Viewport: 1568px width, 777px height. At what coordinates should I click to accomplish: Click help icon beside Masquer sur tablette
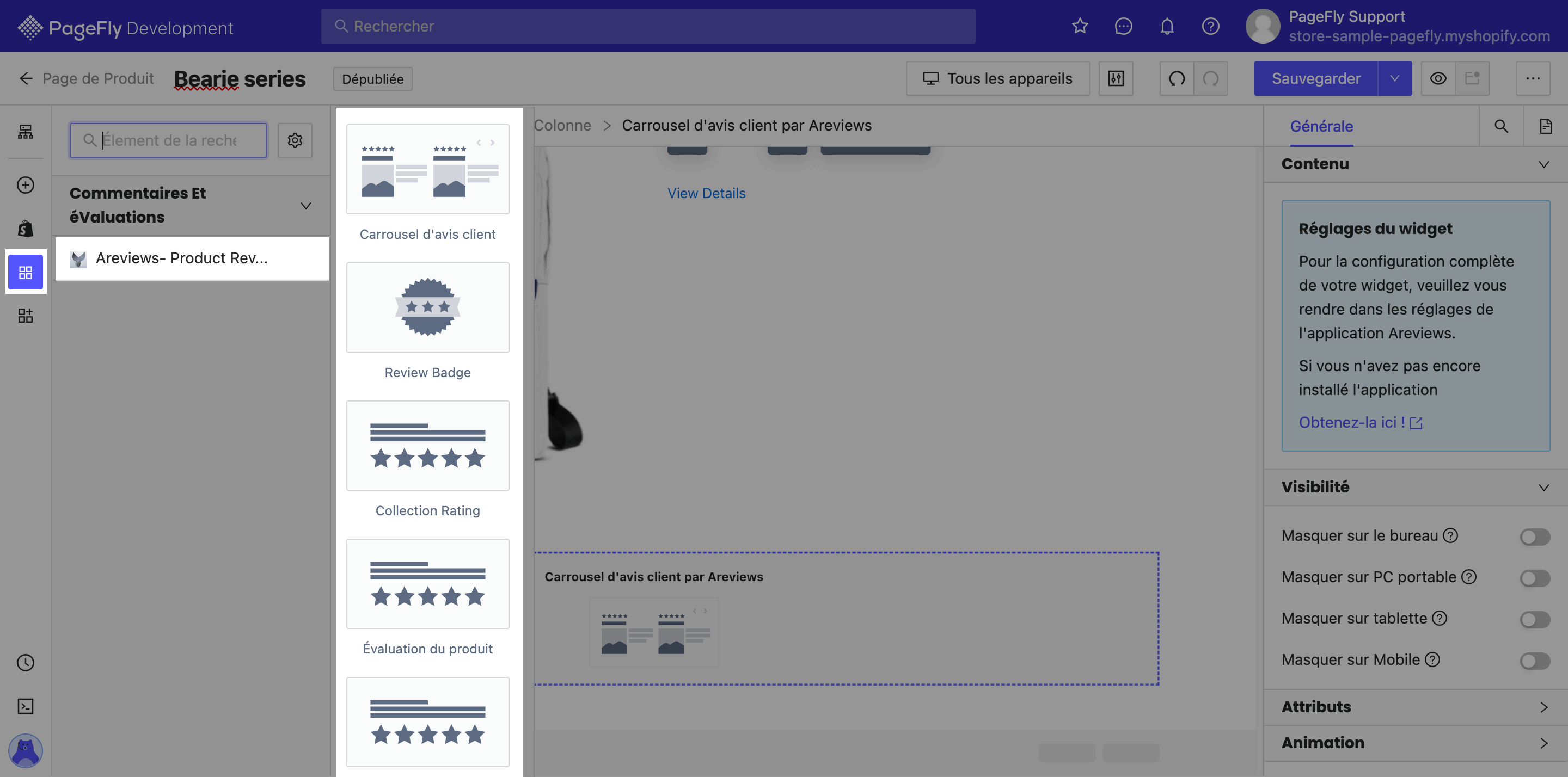1439,618
